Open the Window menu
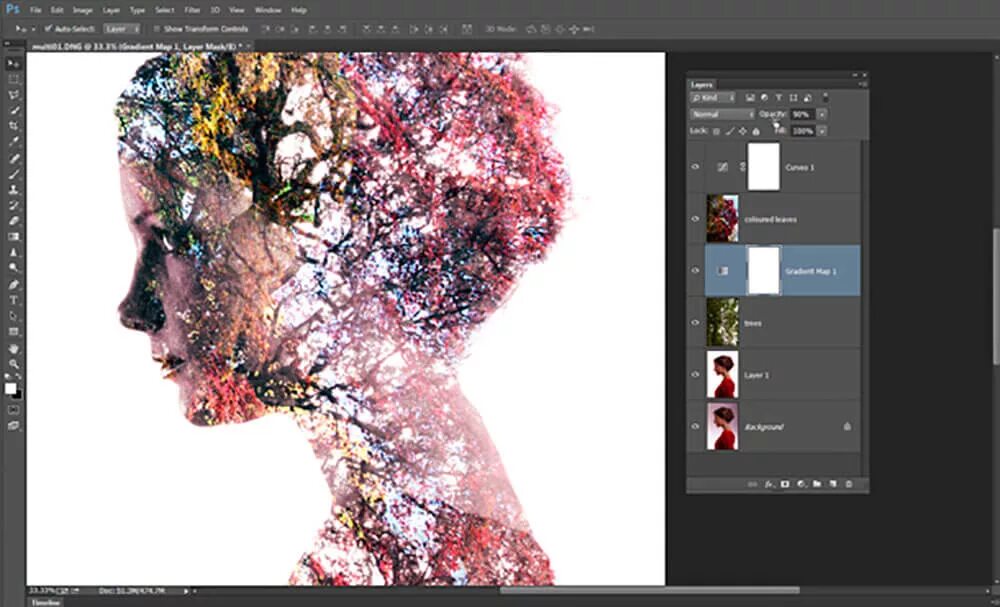The image size is (1000, 607). coord(268,10)
